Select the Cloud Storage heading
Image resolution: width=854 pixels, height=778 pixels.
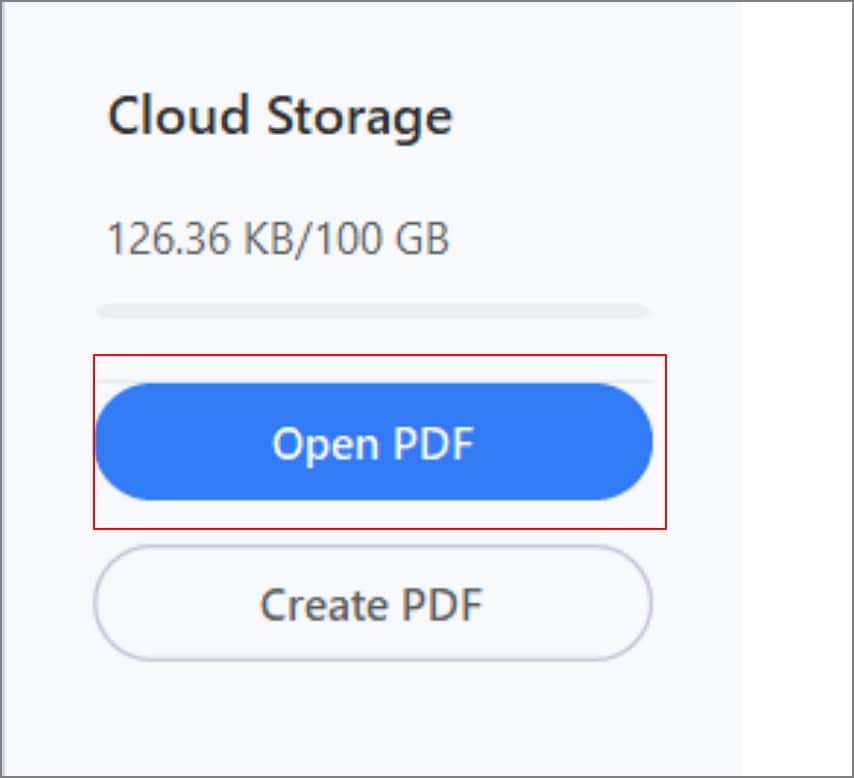click(x=280, y=117)
